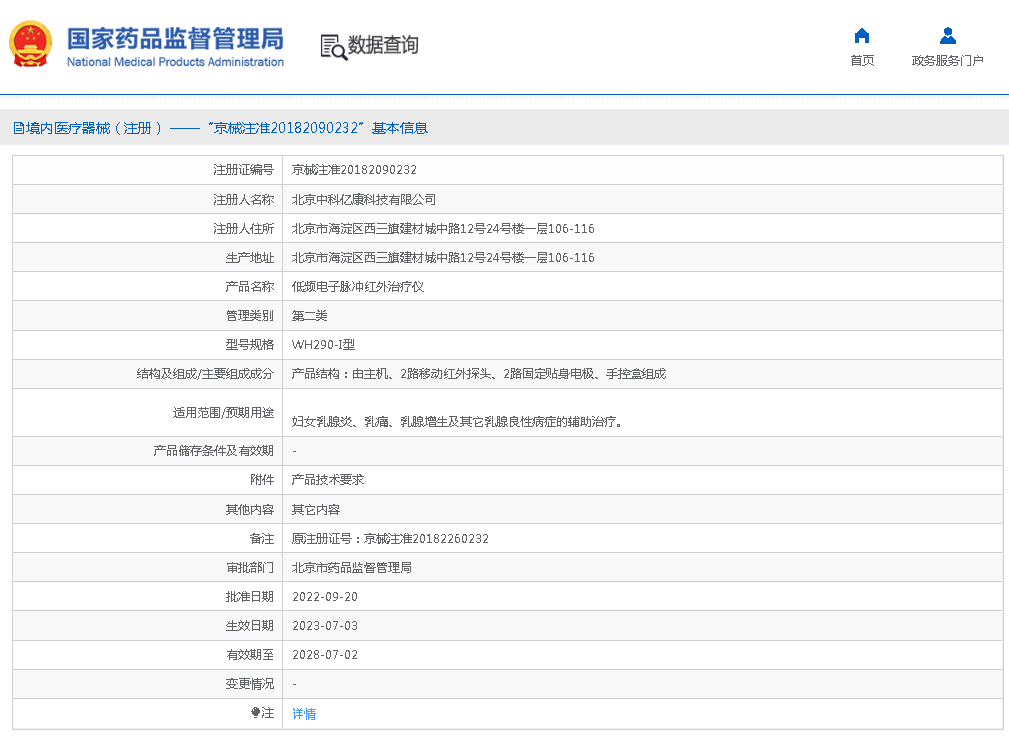Open the 产品技术要求 attachment entry
This screenshot has height=736, width=1009.
(x=328, y=480)
